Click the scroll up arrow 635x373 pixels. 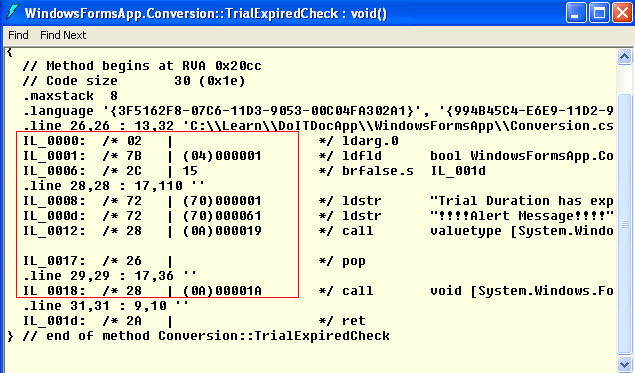(624, 57)
